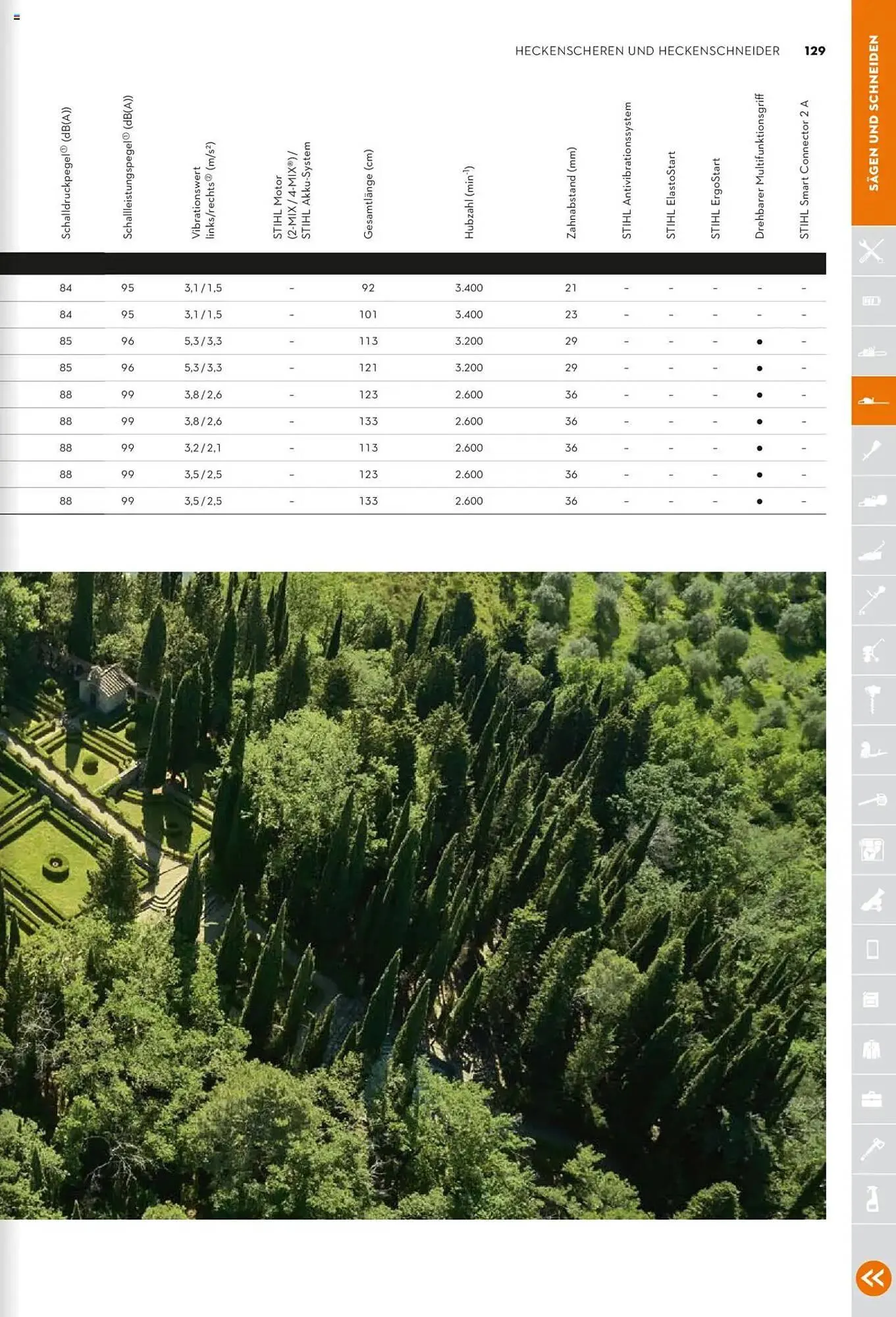Open the tiller section icon
The height and width of the screenshot is (1317, 896).
pos(873,651)
